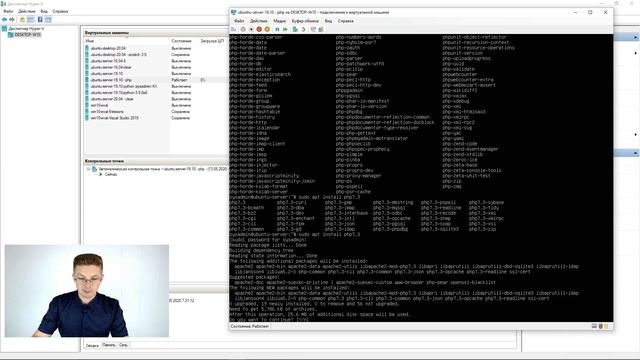The image size is (640, 360).
Task: Select running ubuntu-server-19.10 -php VM
Action: point(111,80)
